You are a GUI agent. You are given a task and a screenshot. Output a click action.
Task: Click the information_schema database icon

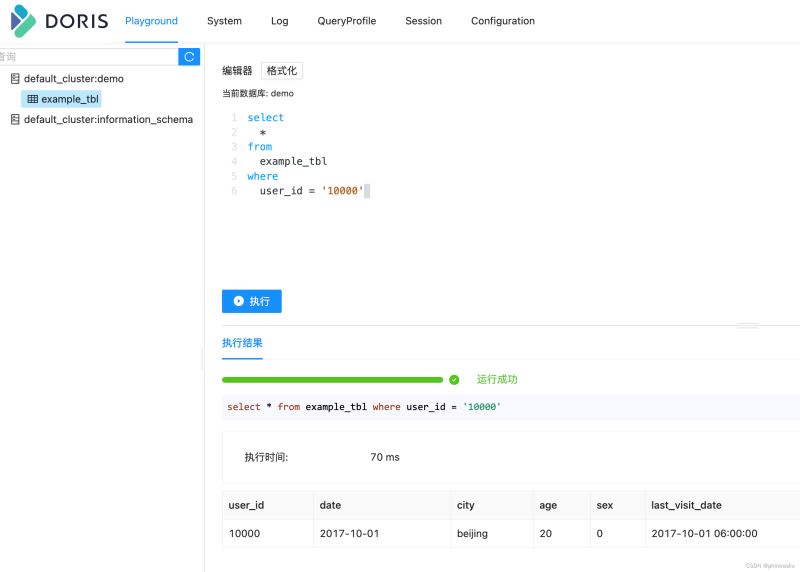tap(15, 120)
